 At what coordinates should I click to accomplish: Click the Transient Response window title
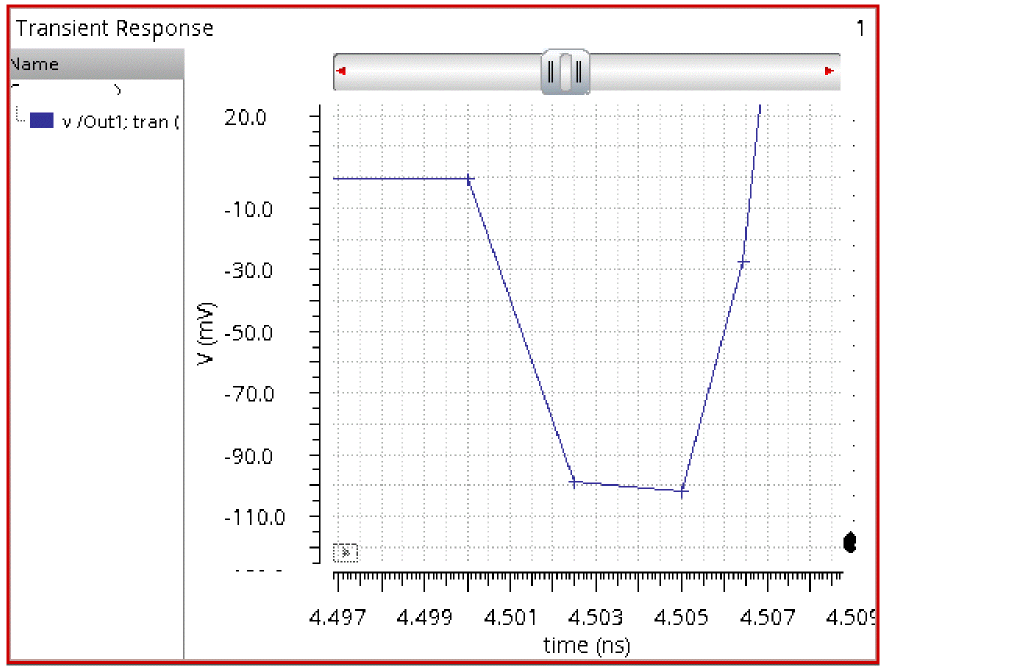point(114,28)
